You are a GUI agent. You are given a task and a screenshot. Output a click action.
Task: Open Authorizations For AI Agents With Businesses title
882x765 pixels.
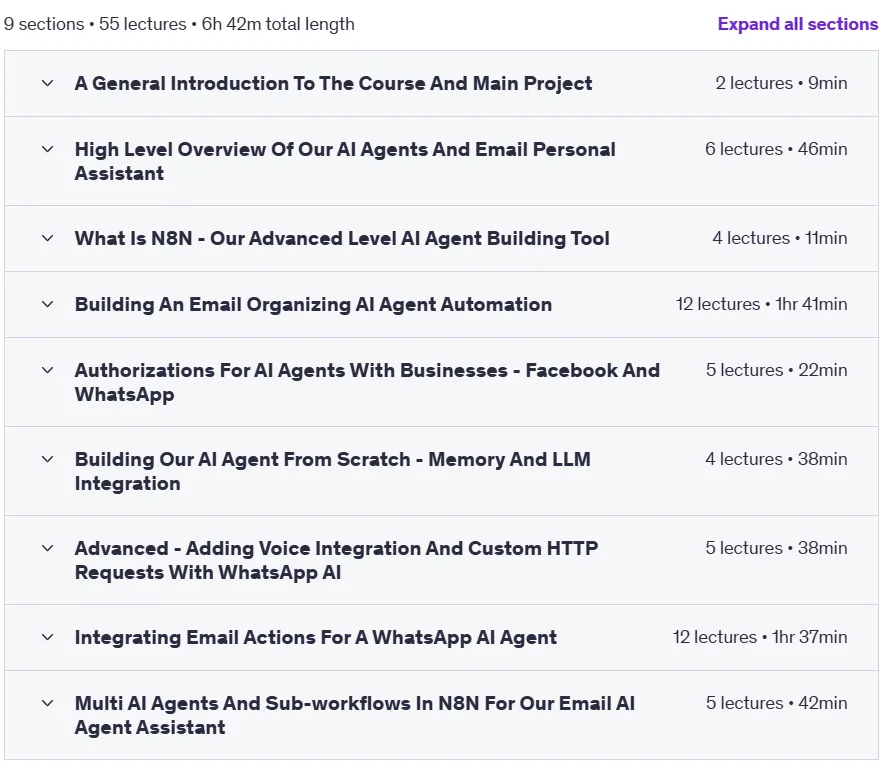pos(367,382)
